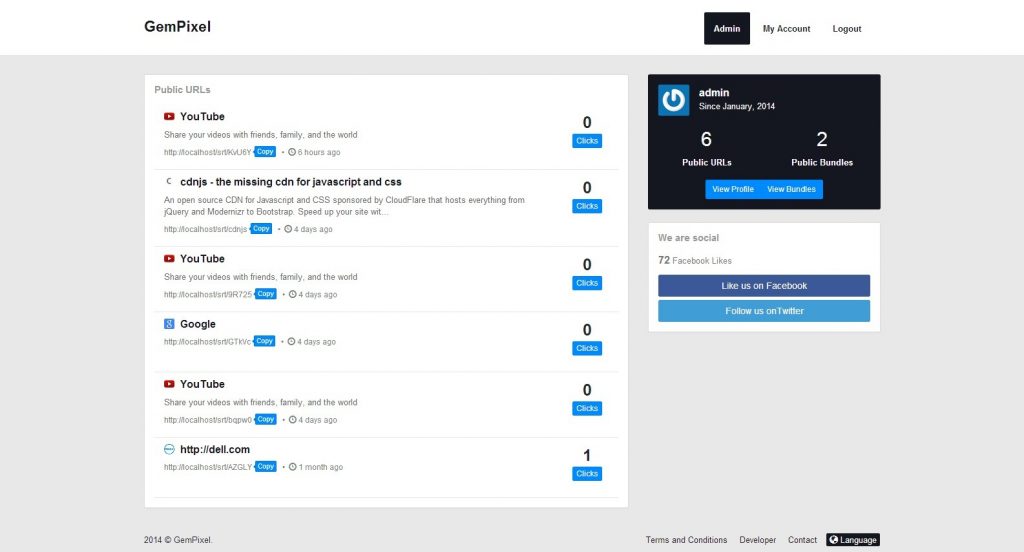Click the 'Since January, 2014' text
The width and height of the screenshot is (1024, 552).
tap(737, 106)
